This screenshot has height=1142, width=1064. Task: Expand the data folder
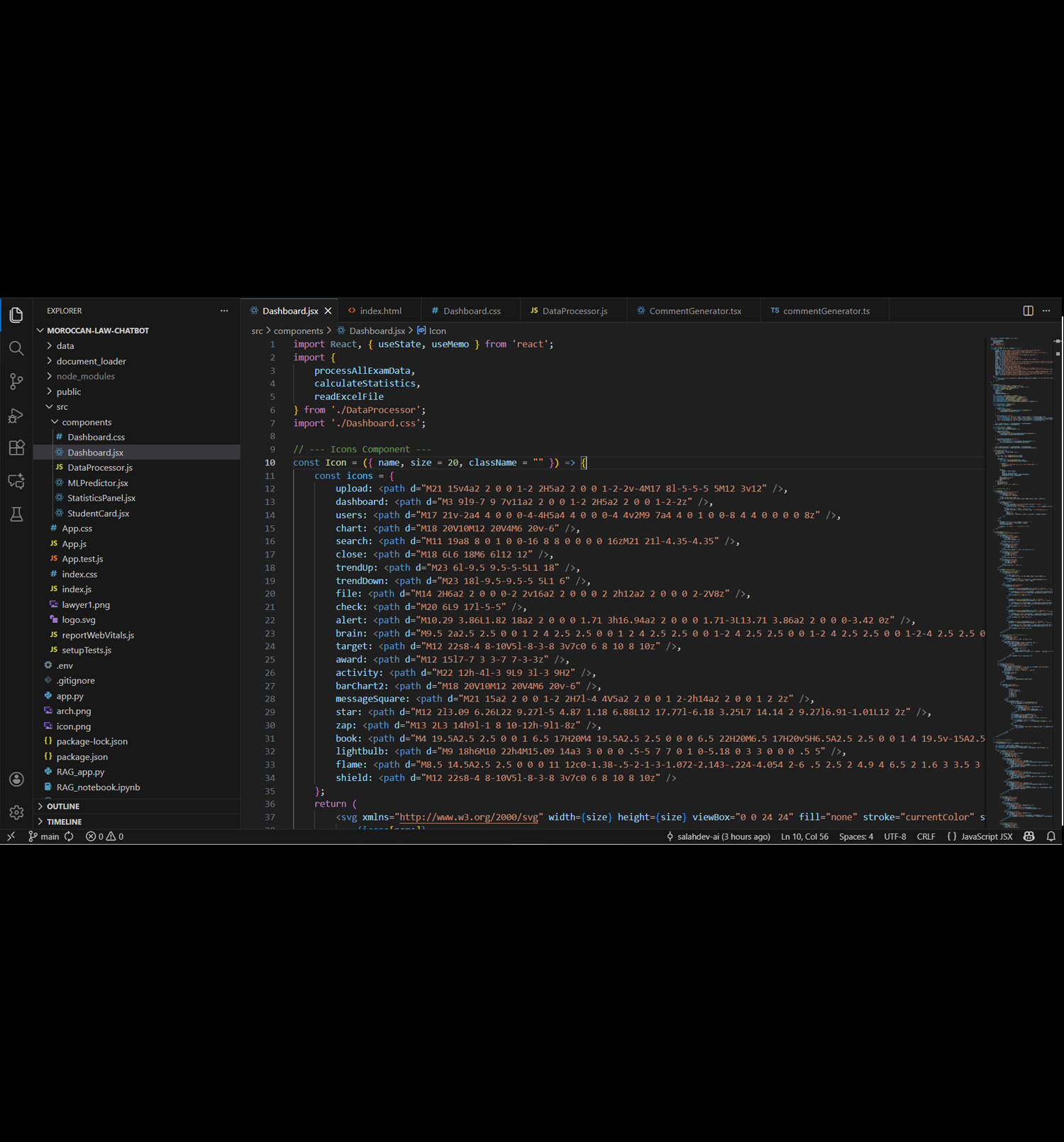65,346
